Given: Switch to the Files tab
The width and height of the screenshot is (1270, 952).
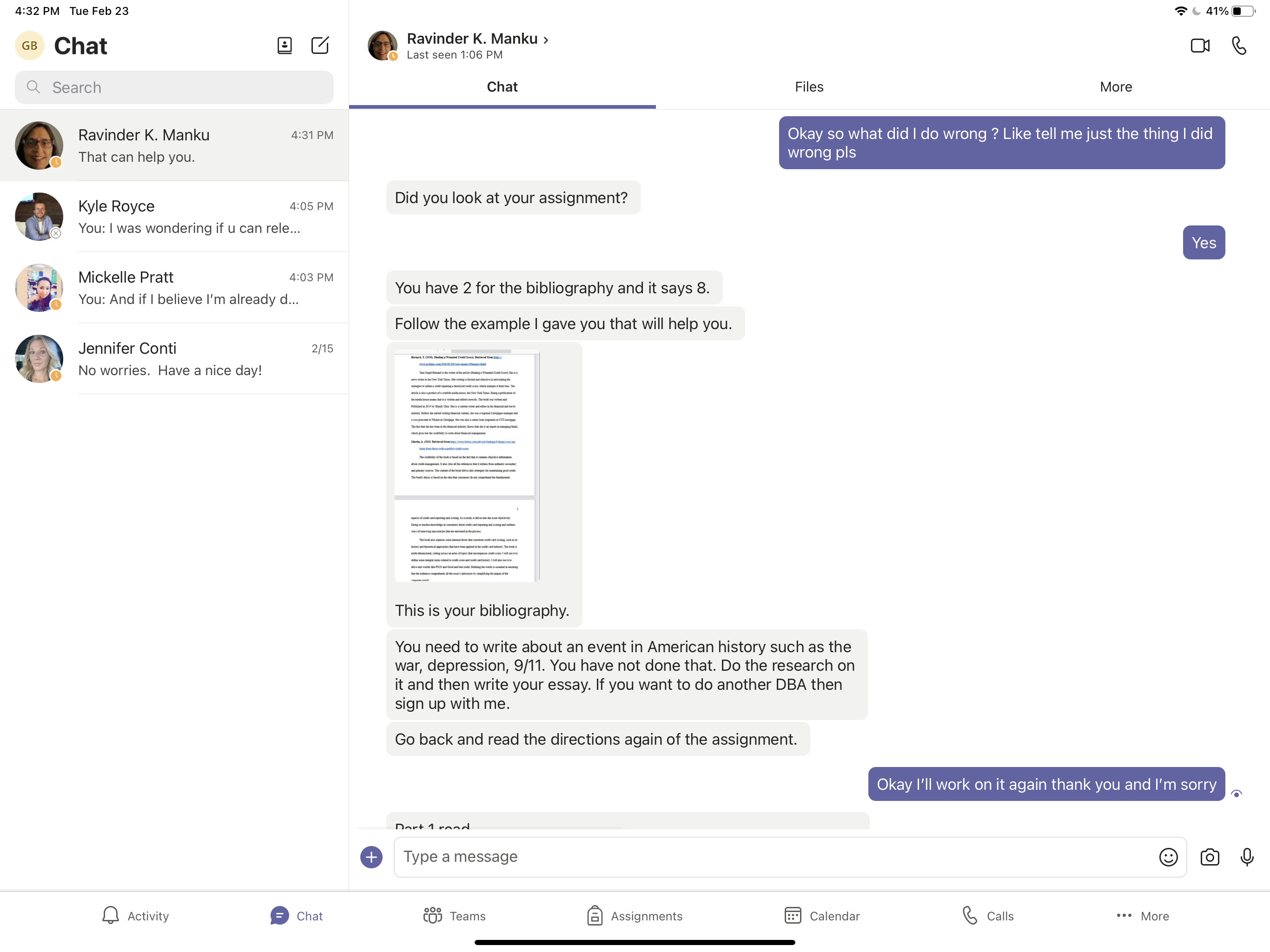Looking at the screenshot, I should (x=808, y=87).
